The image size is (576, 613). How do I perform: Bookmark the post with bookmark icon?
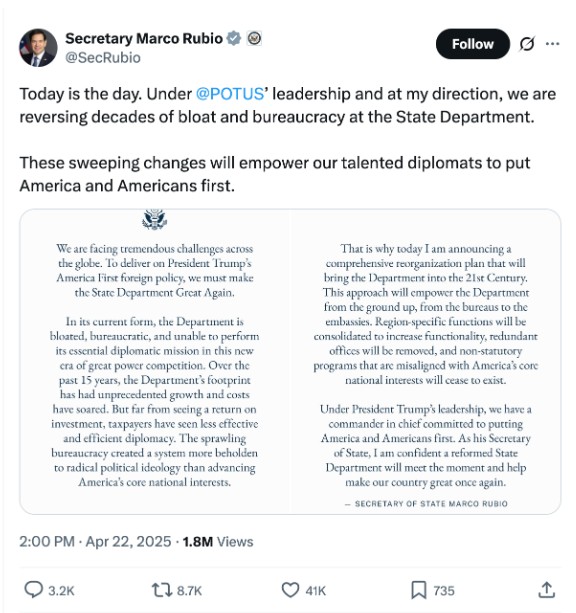coord(419,590)
